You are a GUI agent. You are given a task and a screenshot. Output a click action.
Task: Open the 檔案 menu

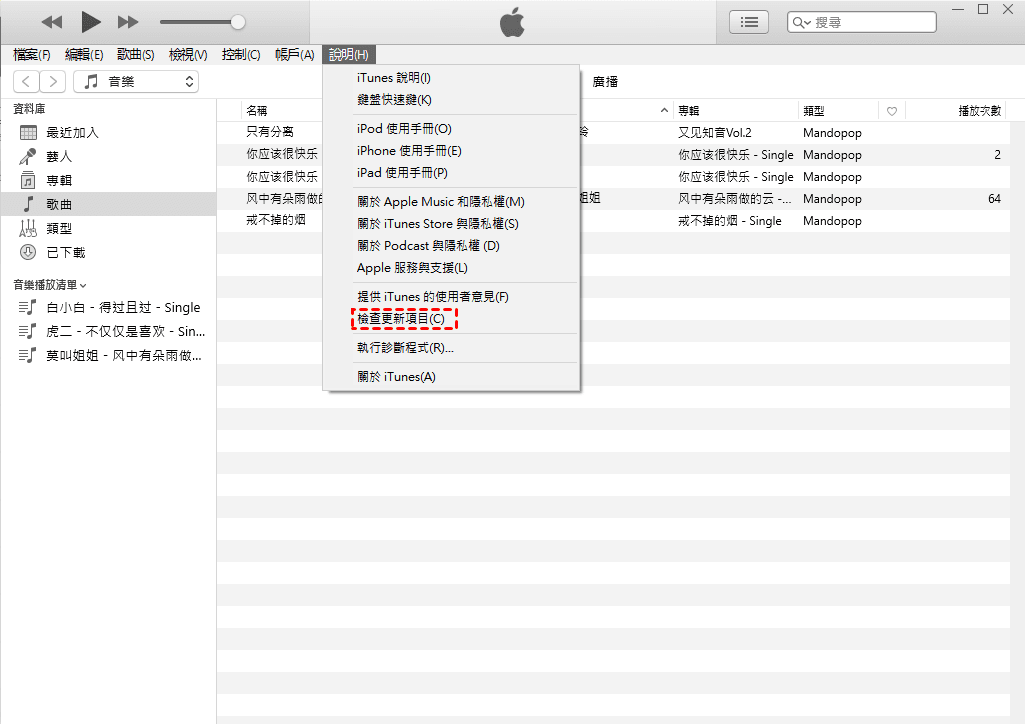coord(31,55)
